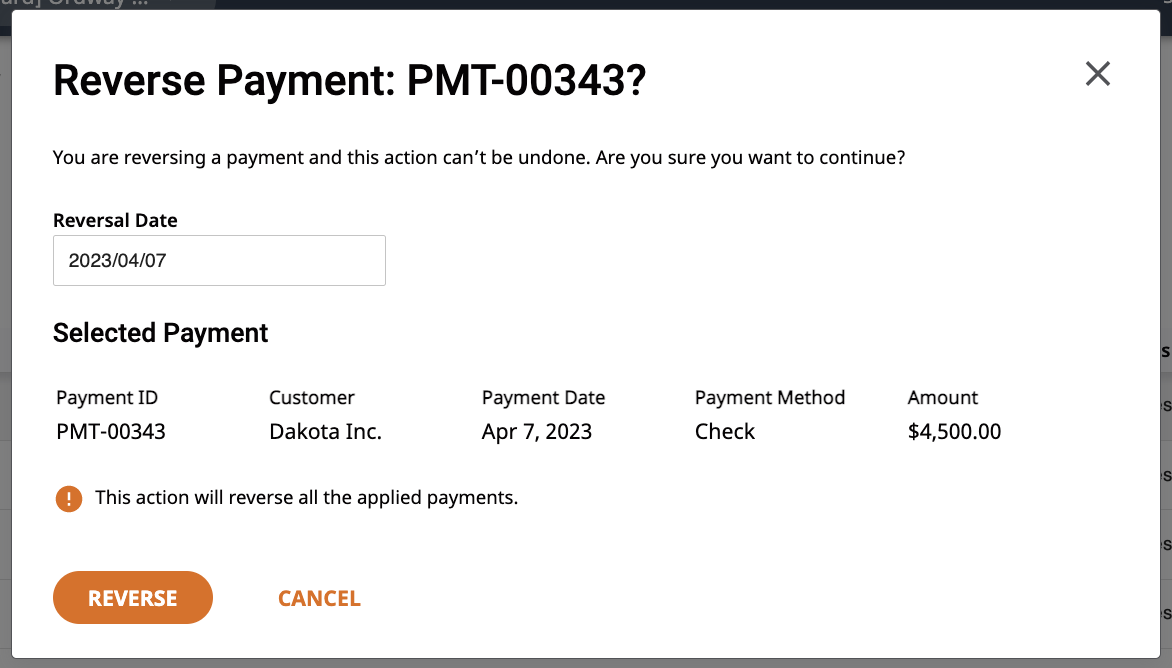Click the Payment ID column header

tap(107, 398)
